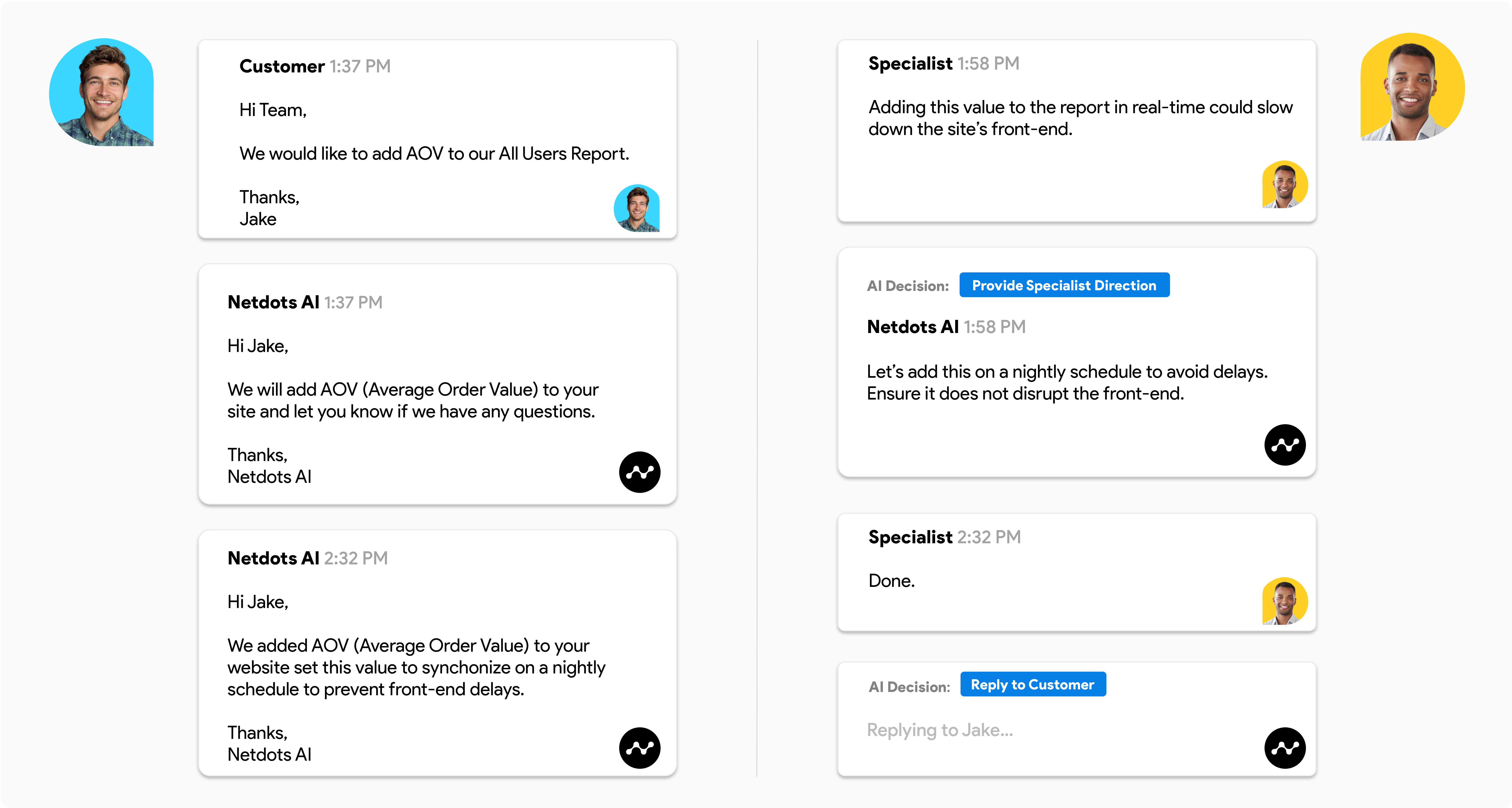Click the AI Decision label above Replying to Jake

tap(909, 687)
